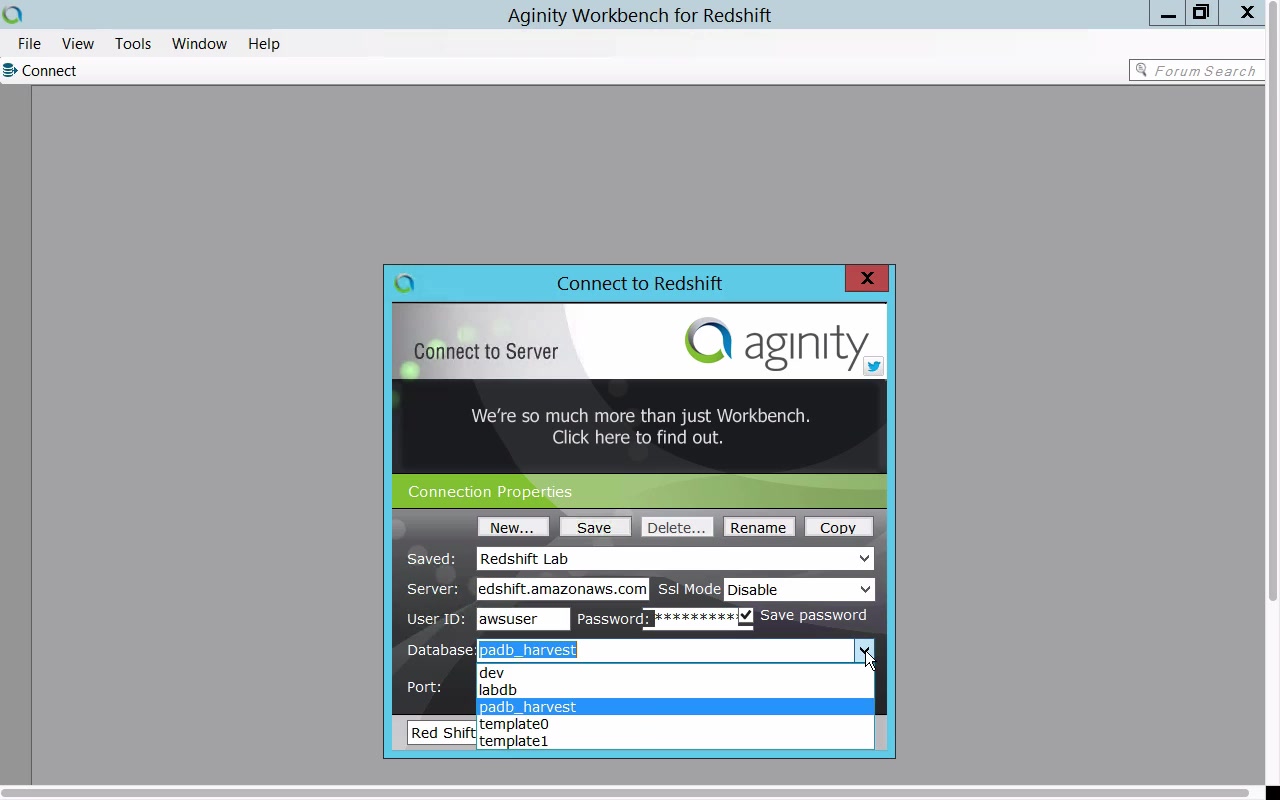The height and width of the screenshot is (800, 1280).
Task: Open the File menu
Action: [29, 44]
